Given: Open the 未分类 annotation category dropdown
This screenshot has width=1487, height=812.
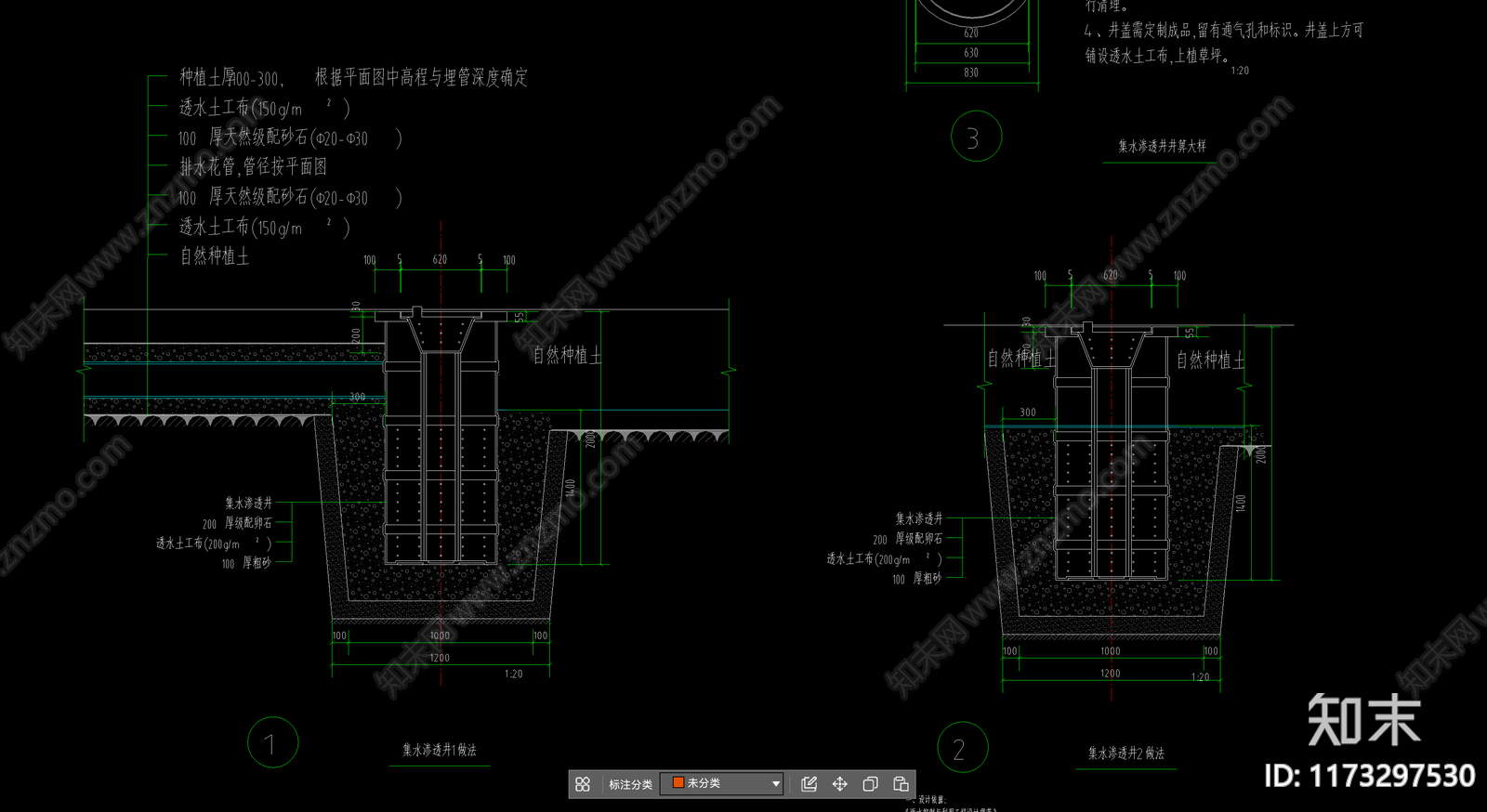Looking at the screenshot, I should (x=722, y=784).
